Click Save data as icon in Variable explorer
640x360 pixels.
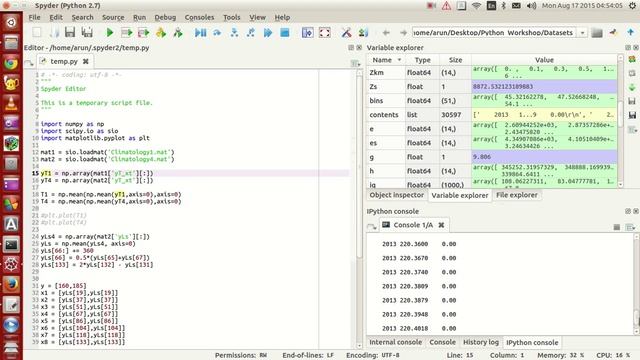[x=632, y=116]
